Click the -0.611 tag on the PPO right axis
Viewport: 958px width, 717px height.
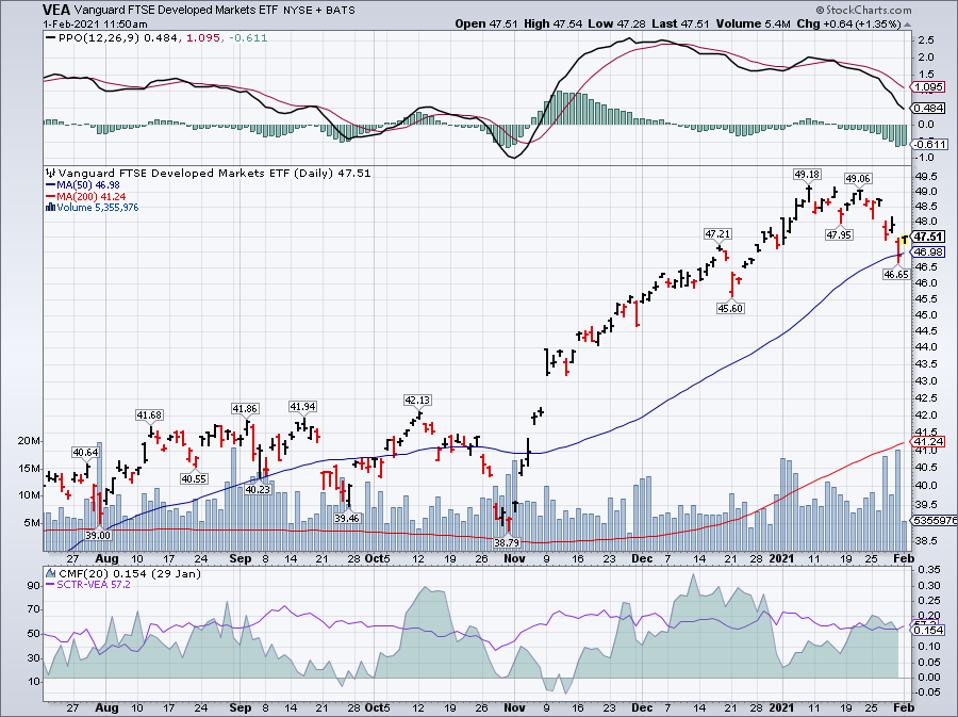pyautogui.click(x=929, y=144)
